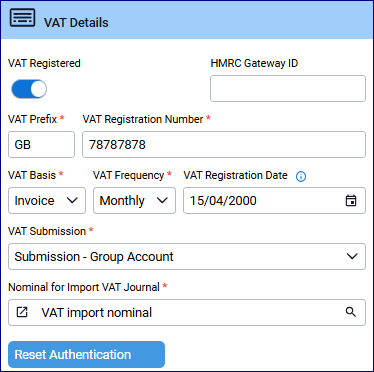The height and width of the screenshot is (372, 374).
Task: Click the VAT Details header title
Action: [76, 23]
